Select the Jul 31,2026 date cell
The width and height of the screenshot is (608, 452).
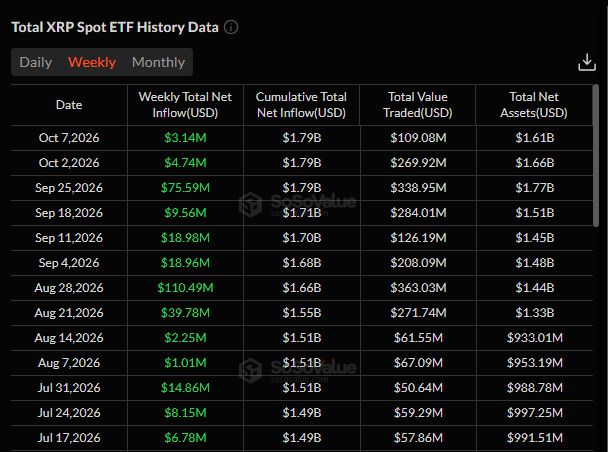(69, 388)
